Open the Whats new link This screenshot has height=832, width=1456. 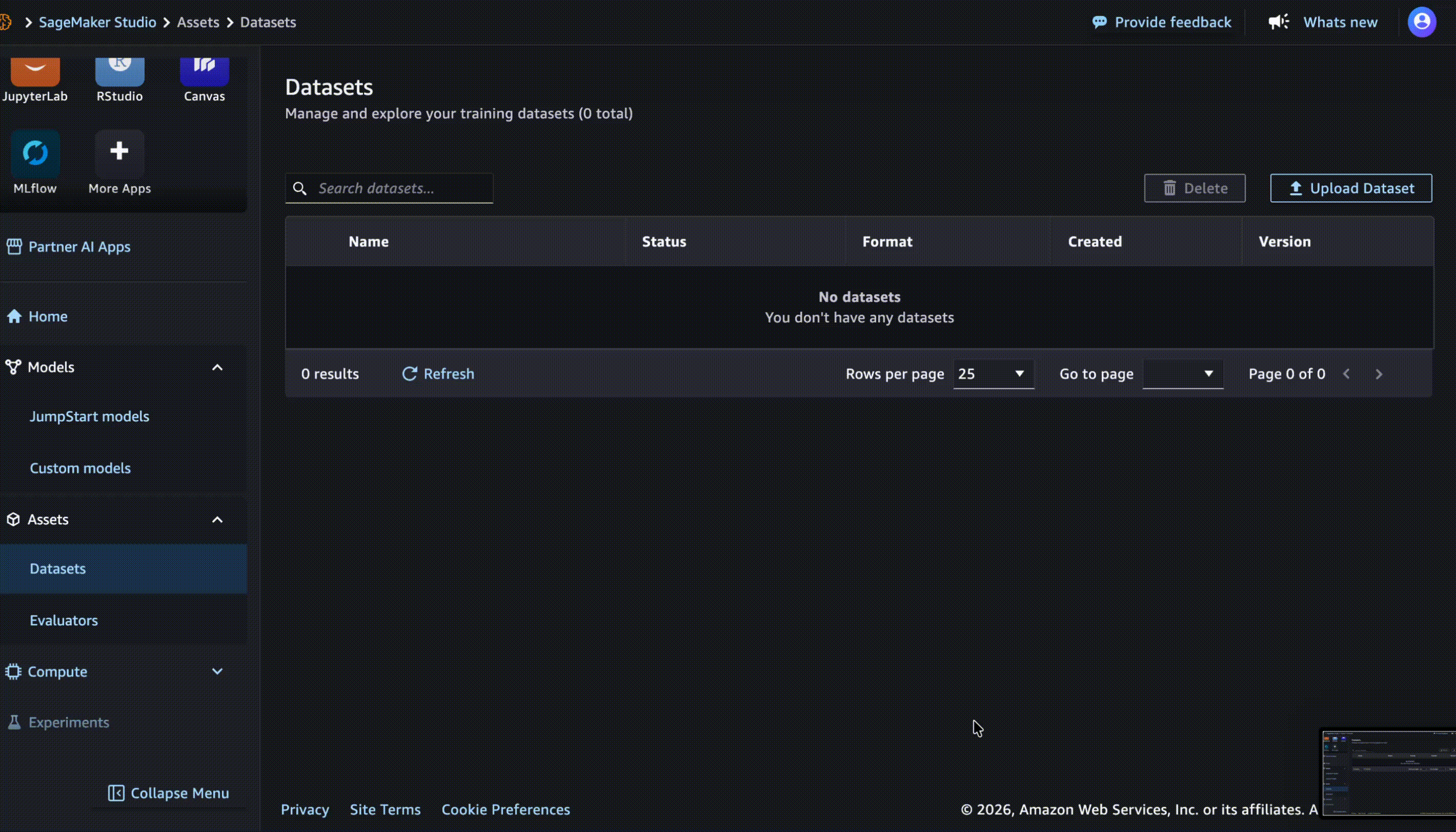point(1340,22)
